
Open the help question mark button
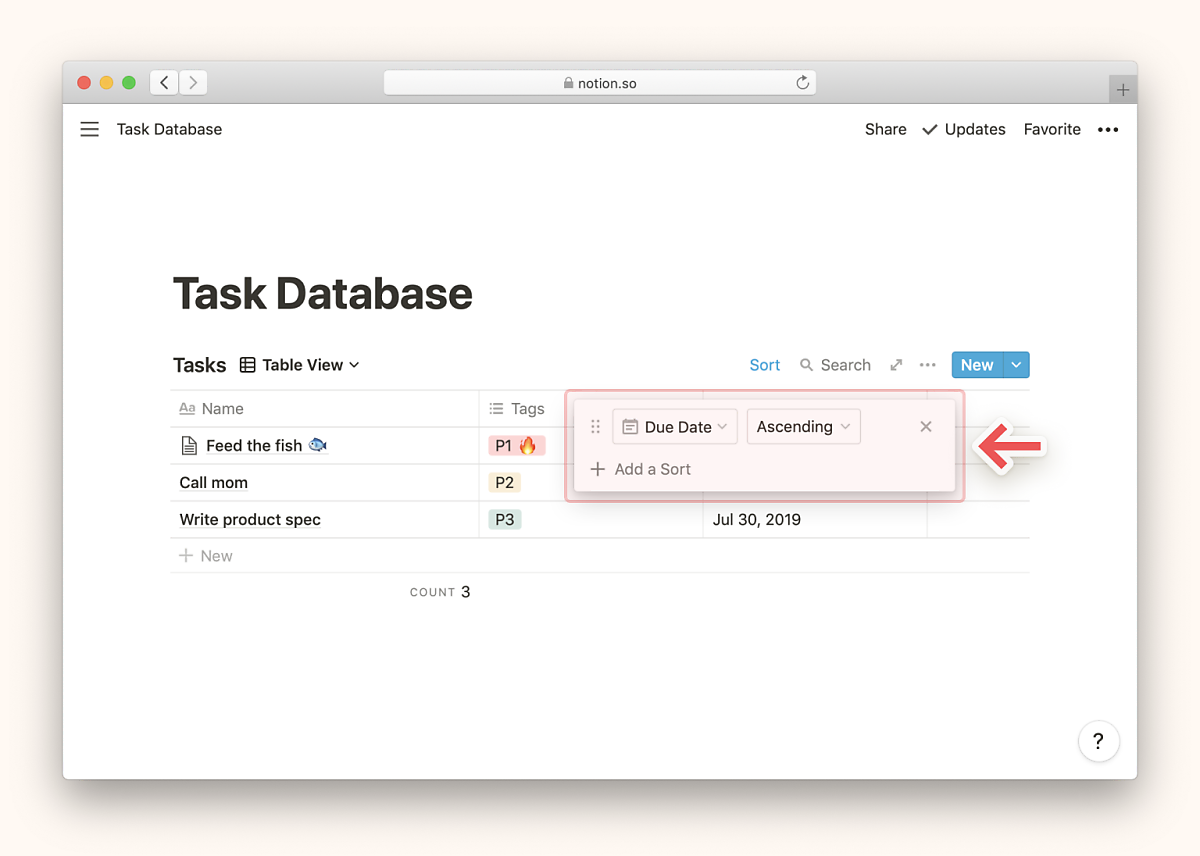coord(1098,741)
